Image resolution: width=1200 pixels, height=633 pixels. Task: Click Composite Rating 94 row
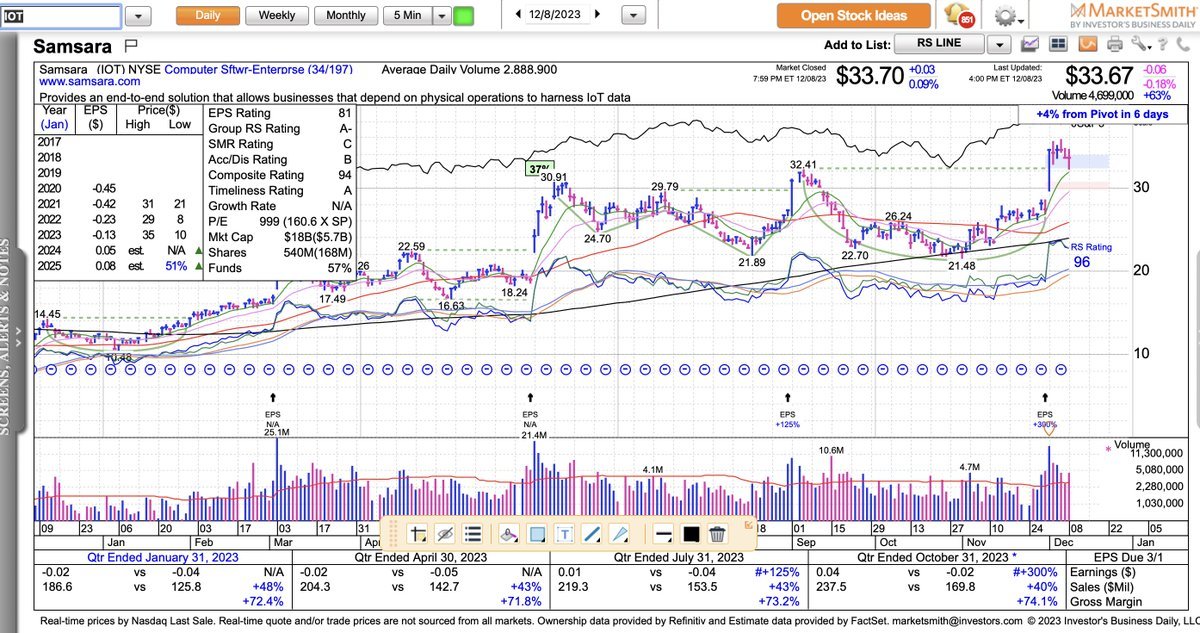coord(280,175)
